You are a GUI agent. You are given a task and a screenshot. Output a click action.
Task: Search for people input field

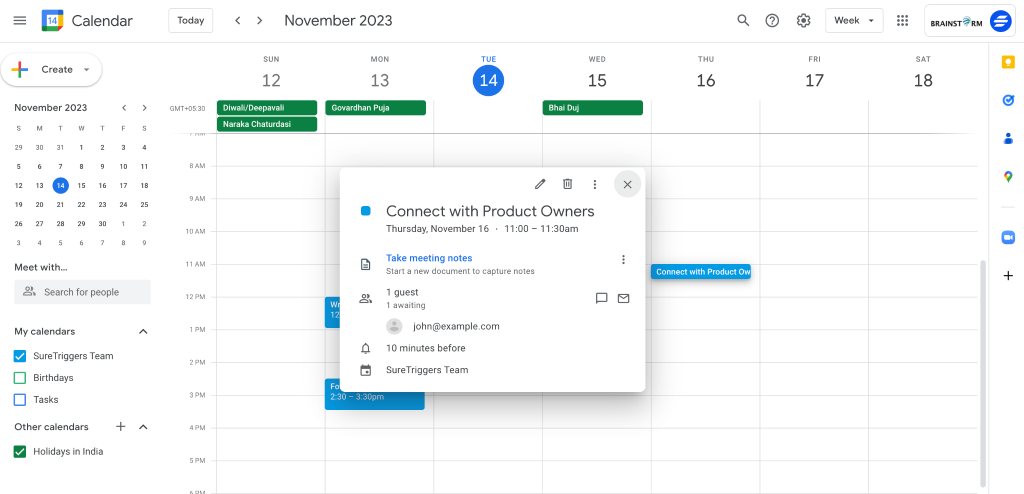point(82,292)
